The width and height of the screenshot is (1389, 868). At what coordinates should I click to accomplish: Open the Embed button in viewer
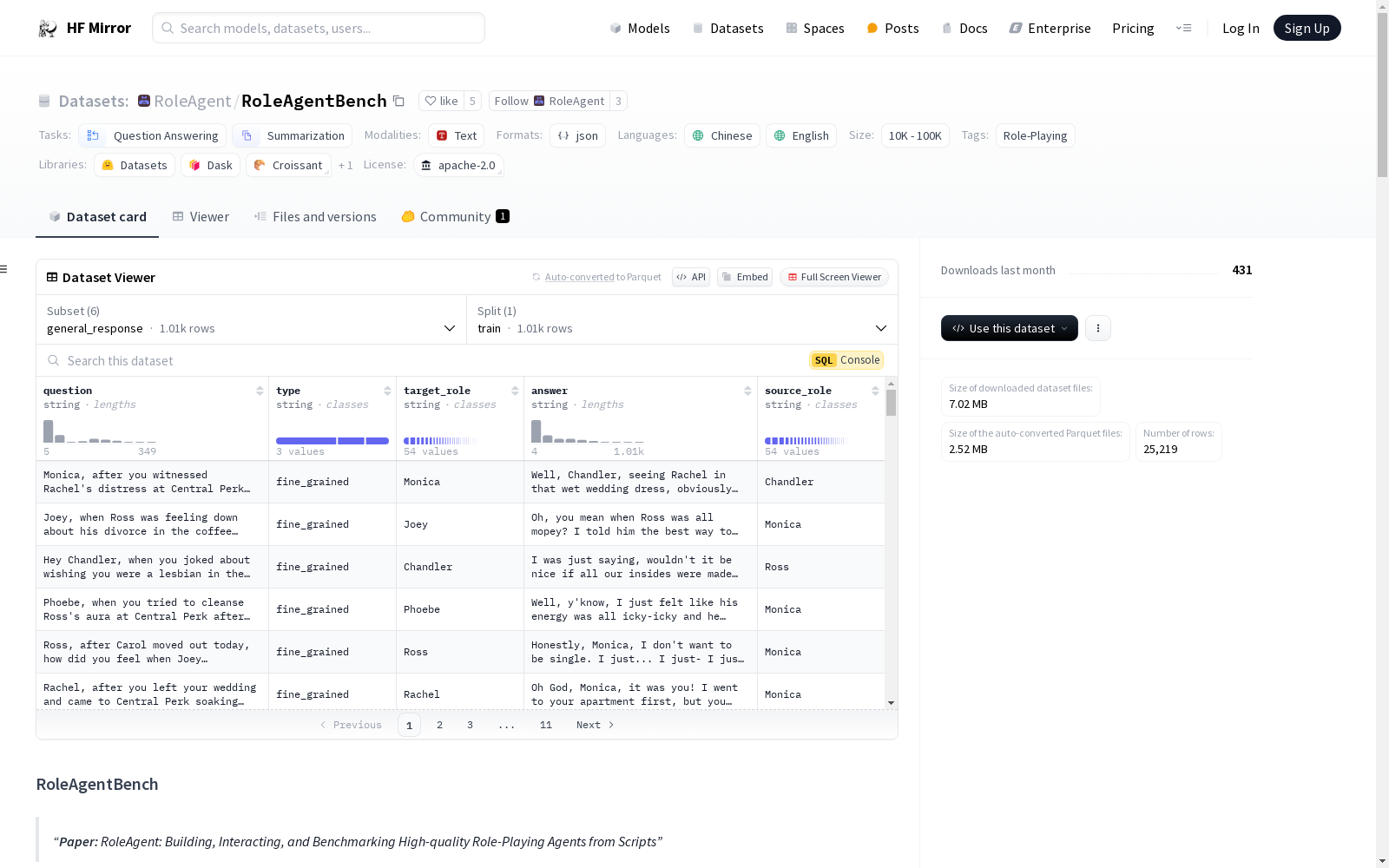point(745,277)
